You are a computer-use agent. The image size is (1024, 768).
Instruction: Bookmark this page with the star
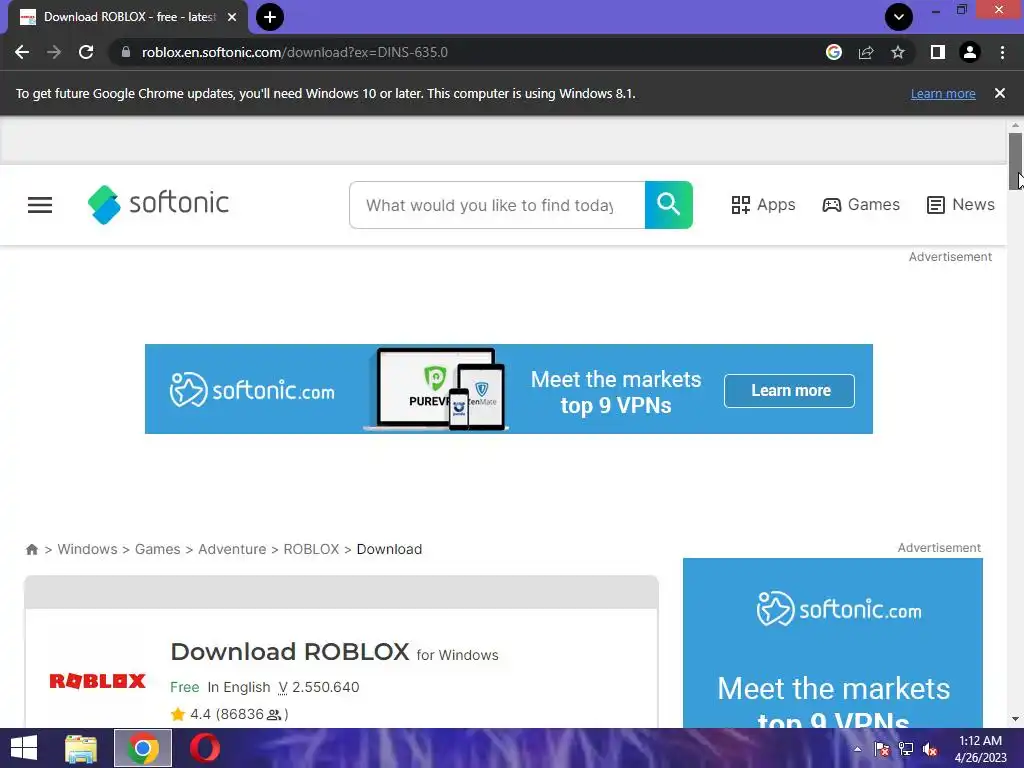tap(898, 52)
